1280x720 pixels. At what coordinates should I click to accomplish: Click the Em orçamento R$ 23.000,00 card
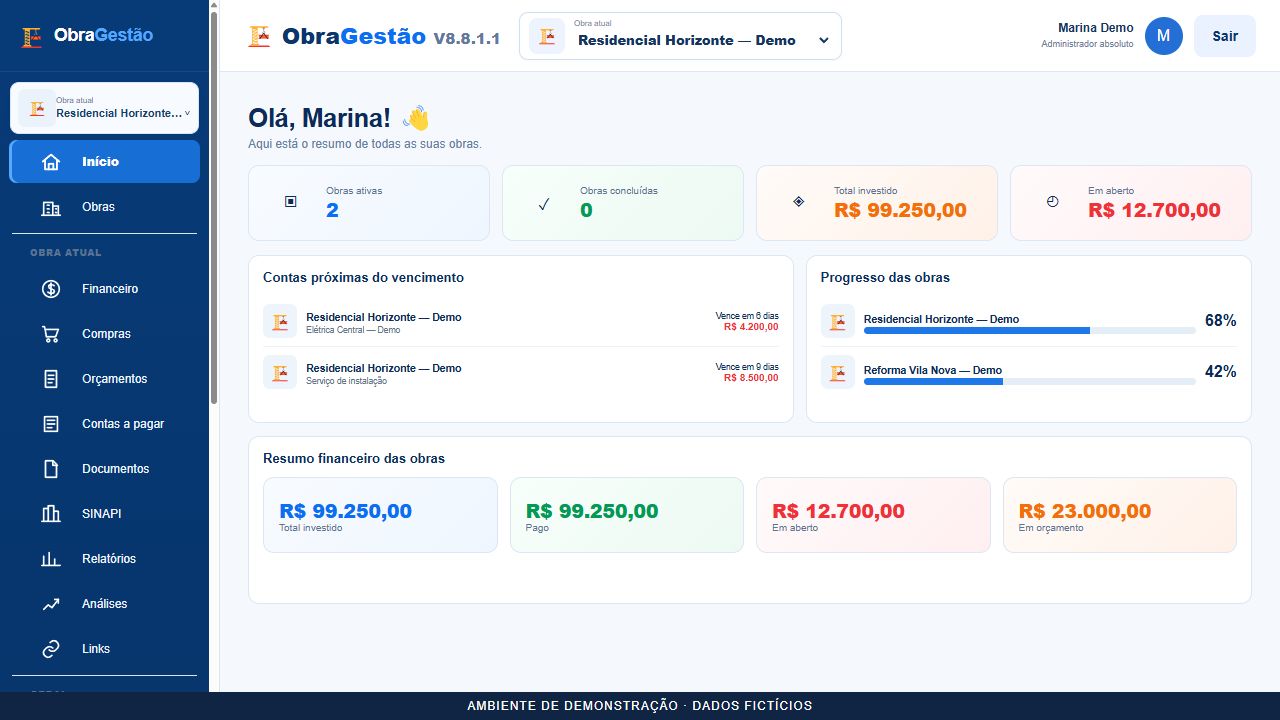(x=1120, y=515)
